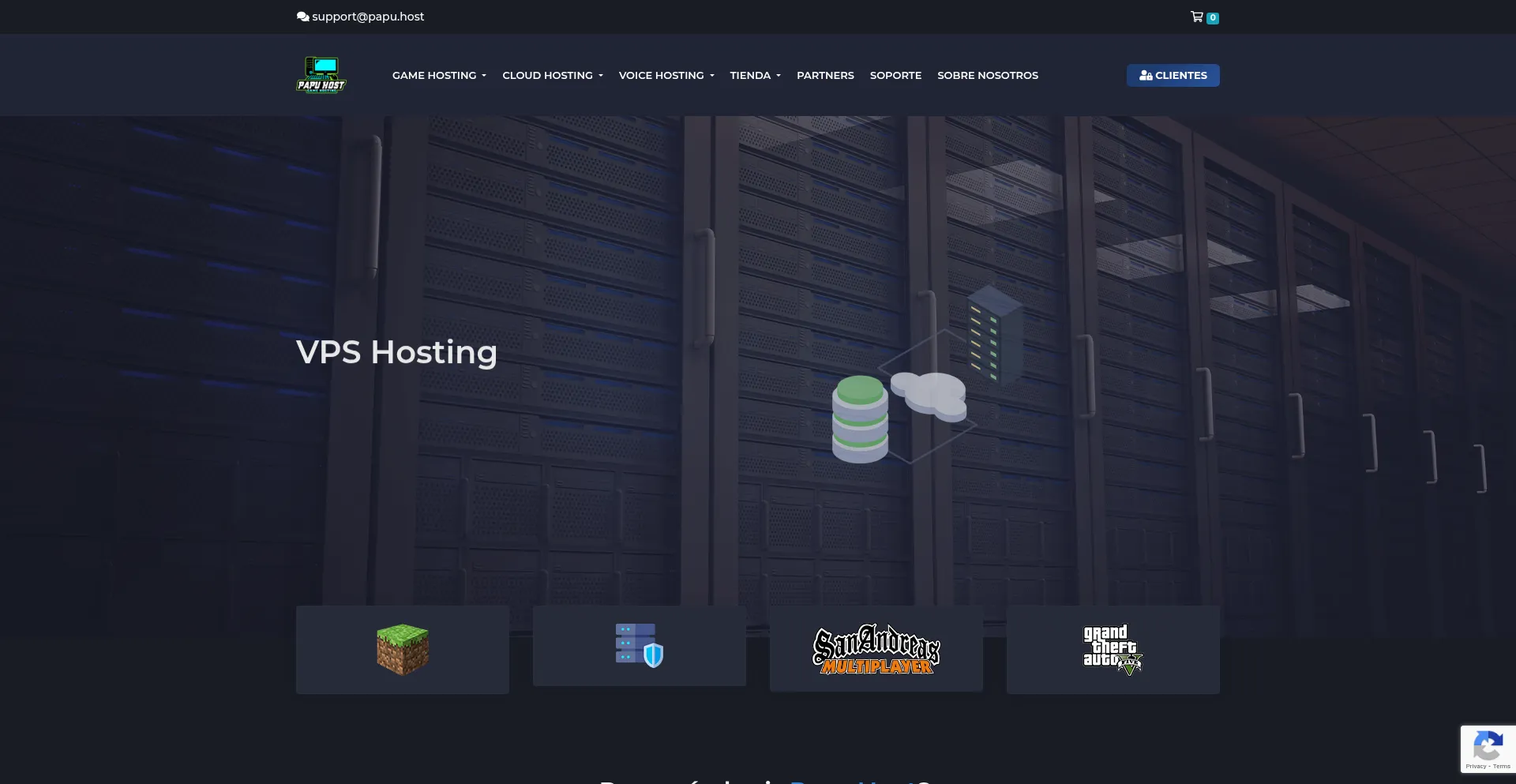Open the Soporte menu item
1516x784 pixels.
pos(895,76)
